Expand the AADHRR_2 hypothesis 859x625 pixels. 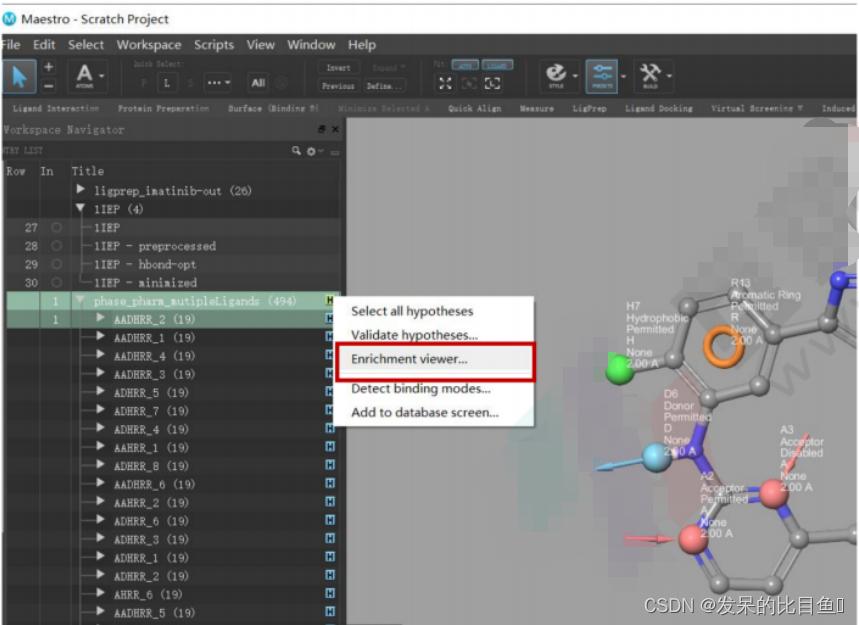[x=100, y=318]
